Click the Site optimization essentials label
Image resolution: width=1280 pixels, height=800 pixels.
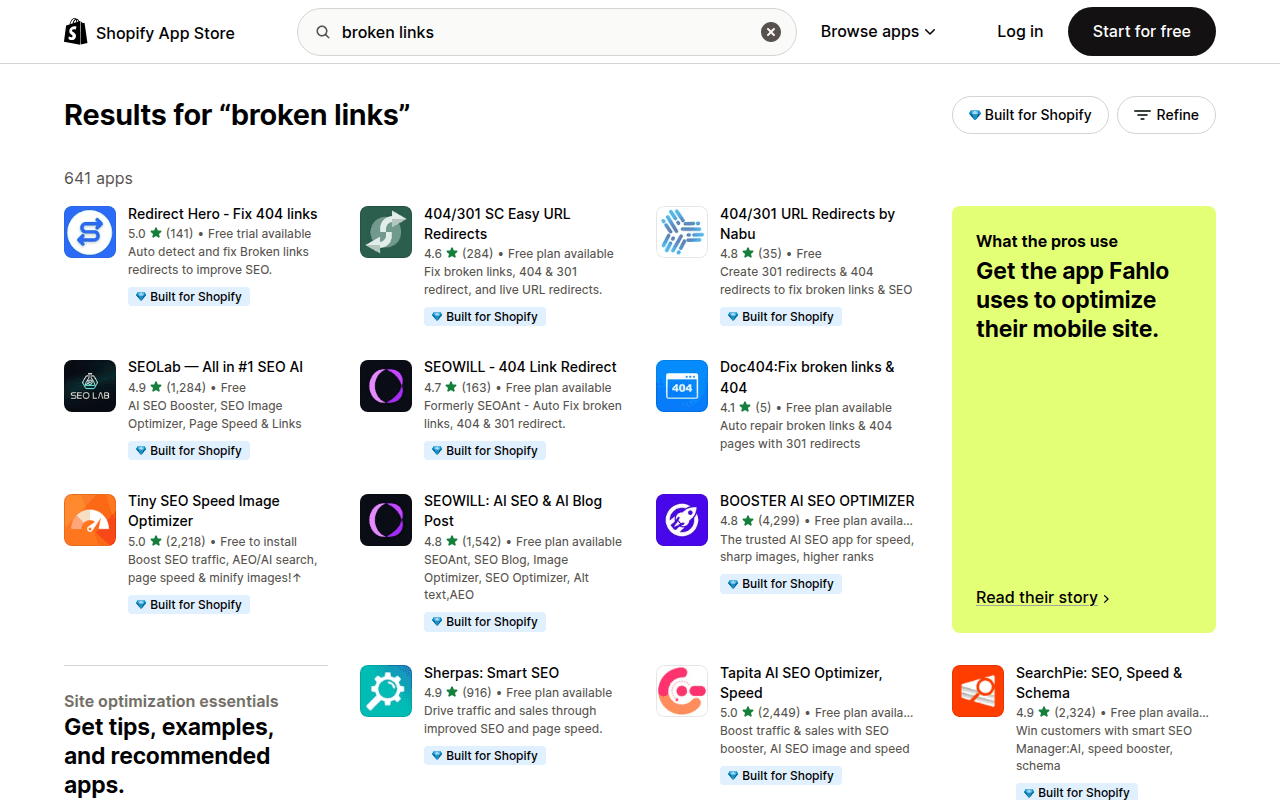click(171, 701)
